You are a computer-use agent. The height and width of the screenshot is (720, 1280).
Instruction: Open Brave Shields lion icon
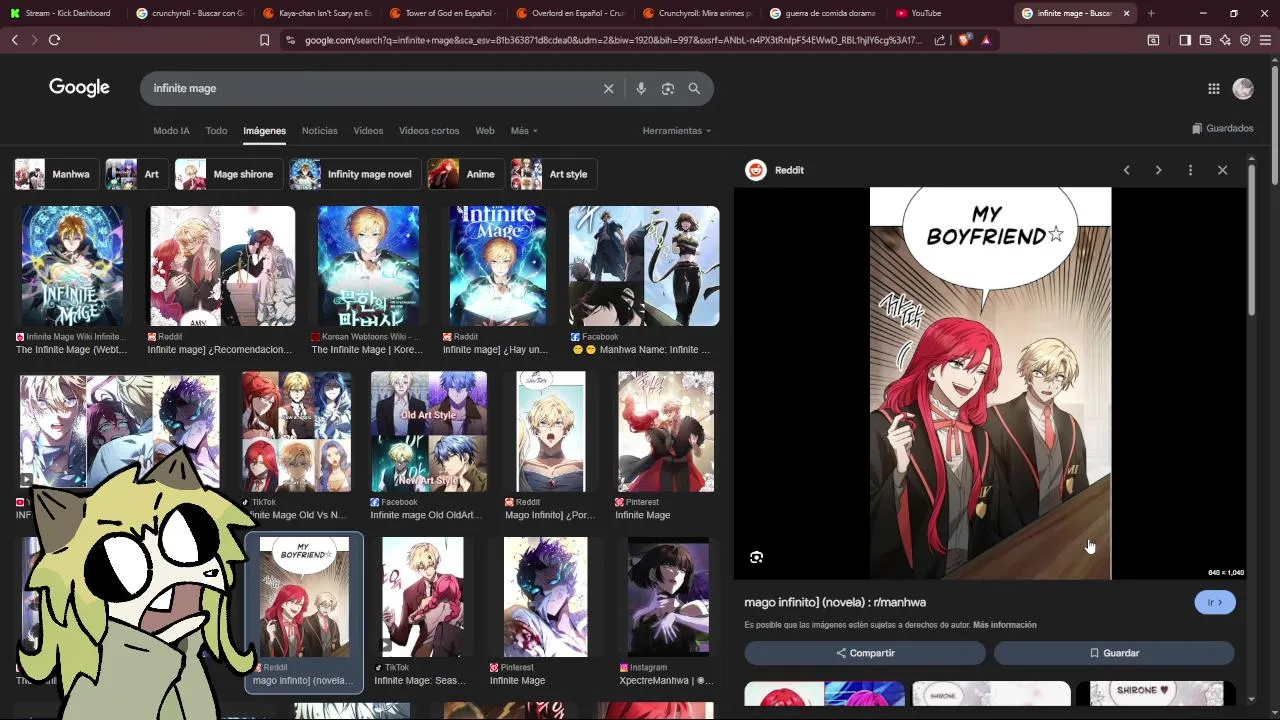[964, 40]
